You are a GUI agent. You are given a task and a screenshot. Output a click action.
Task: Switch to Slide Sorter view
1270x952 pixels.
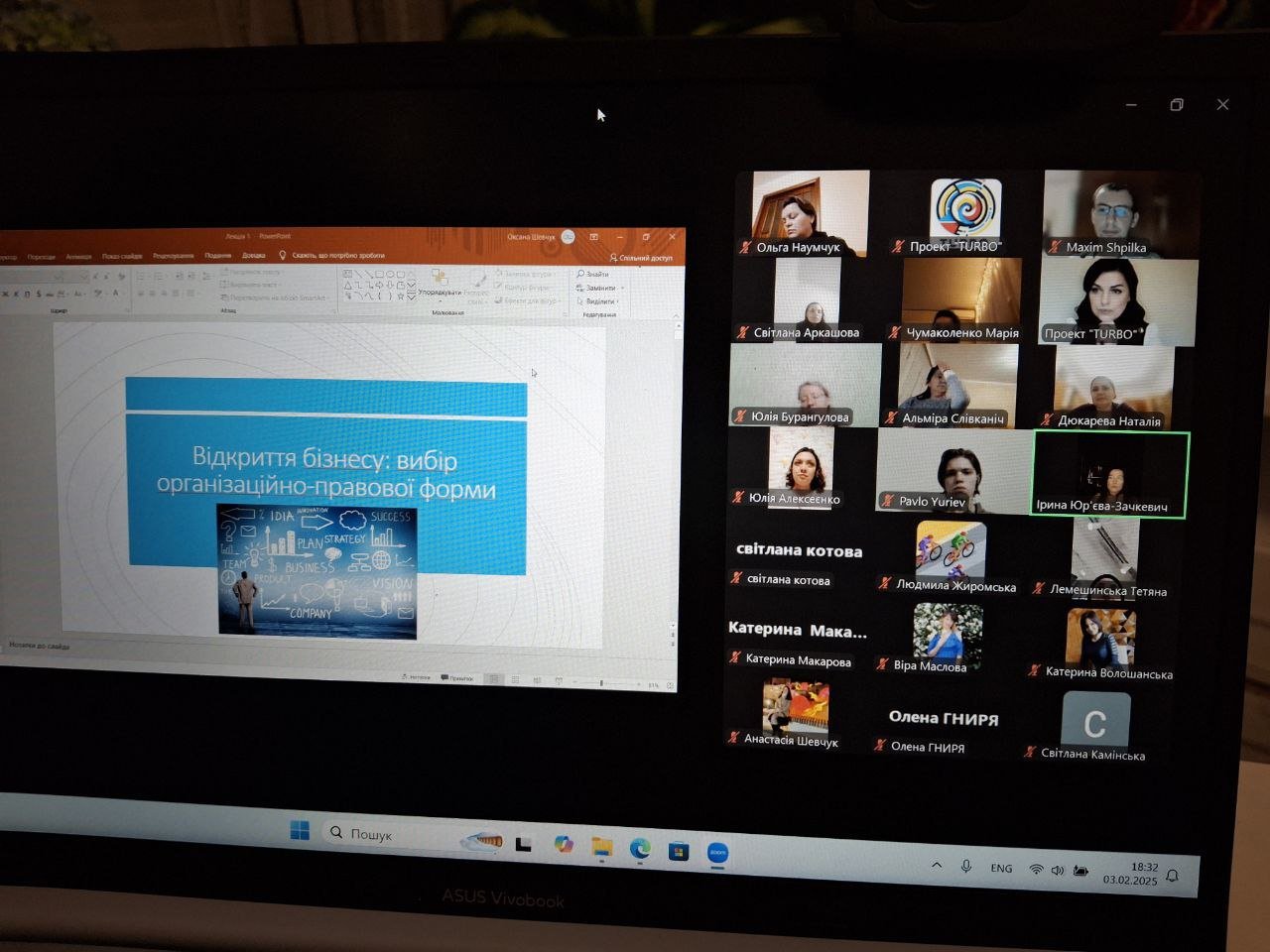pos(515,680)
